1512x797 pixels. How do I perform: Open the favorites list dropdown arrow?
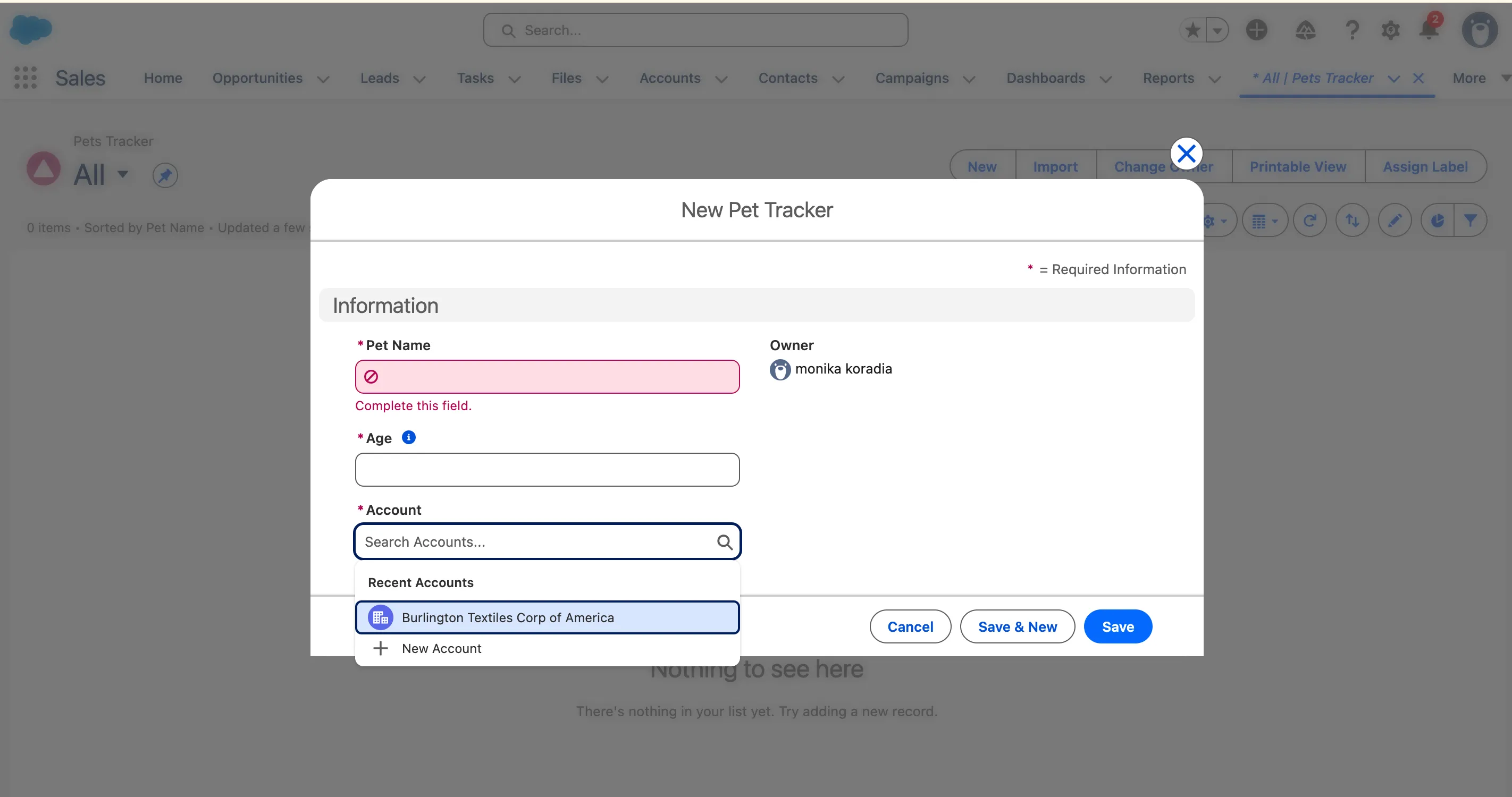(x=1217, y=30)
